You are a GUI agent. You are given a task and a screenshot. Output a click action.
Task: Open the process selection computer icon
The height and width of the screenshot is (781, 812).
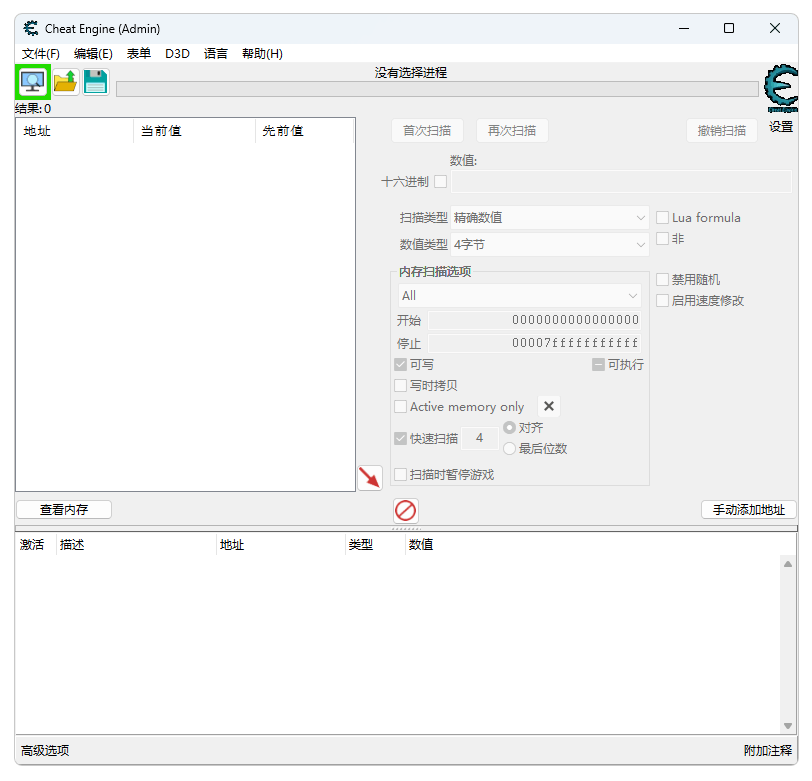pyautogui.click(x=33, y=82)
